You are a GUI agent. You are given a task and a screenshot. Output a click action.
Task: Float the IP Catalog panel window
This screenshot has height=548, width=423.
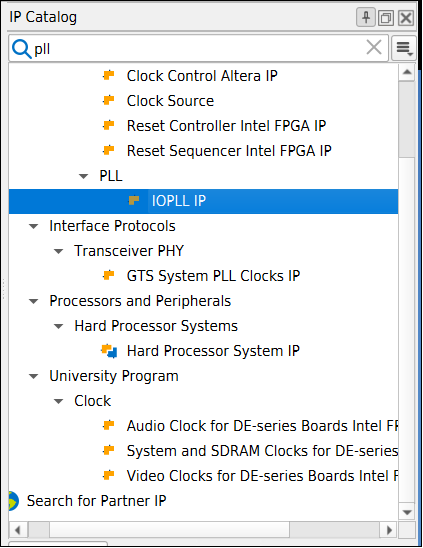coord(386,17)
